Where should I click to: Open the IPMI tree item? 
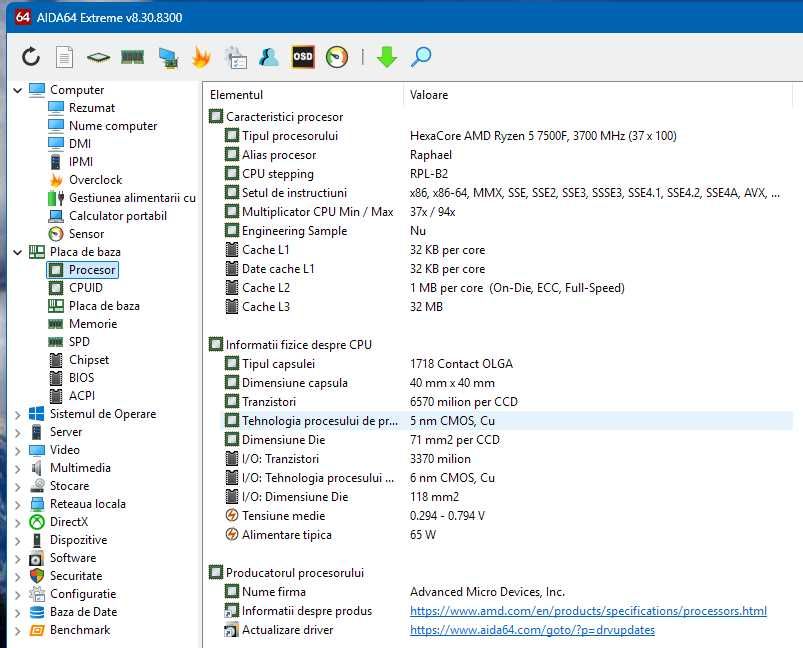click(71, 161)
